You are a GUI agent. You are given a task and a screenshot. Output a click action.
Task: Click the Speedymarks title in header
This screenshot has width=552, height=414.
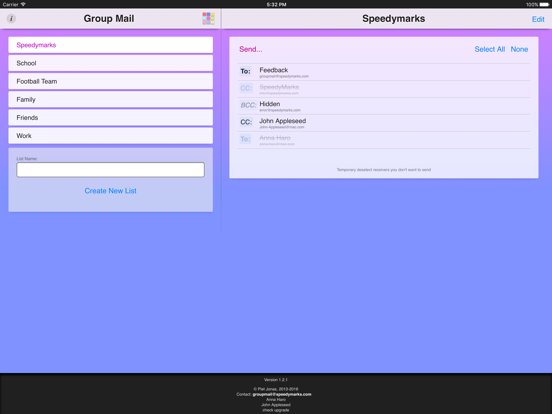point(394,19)
